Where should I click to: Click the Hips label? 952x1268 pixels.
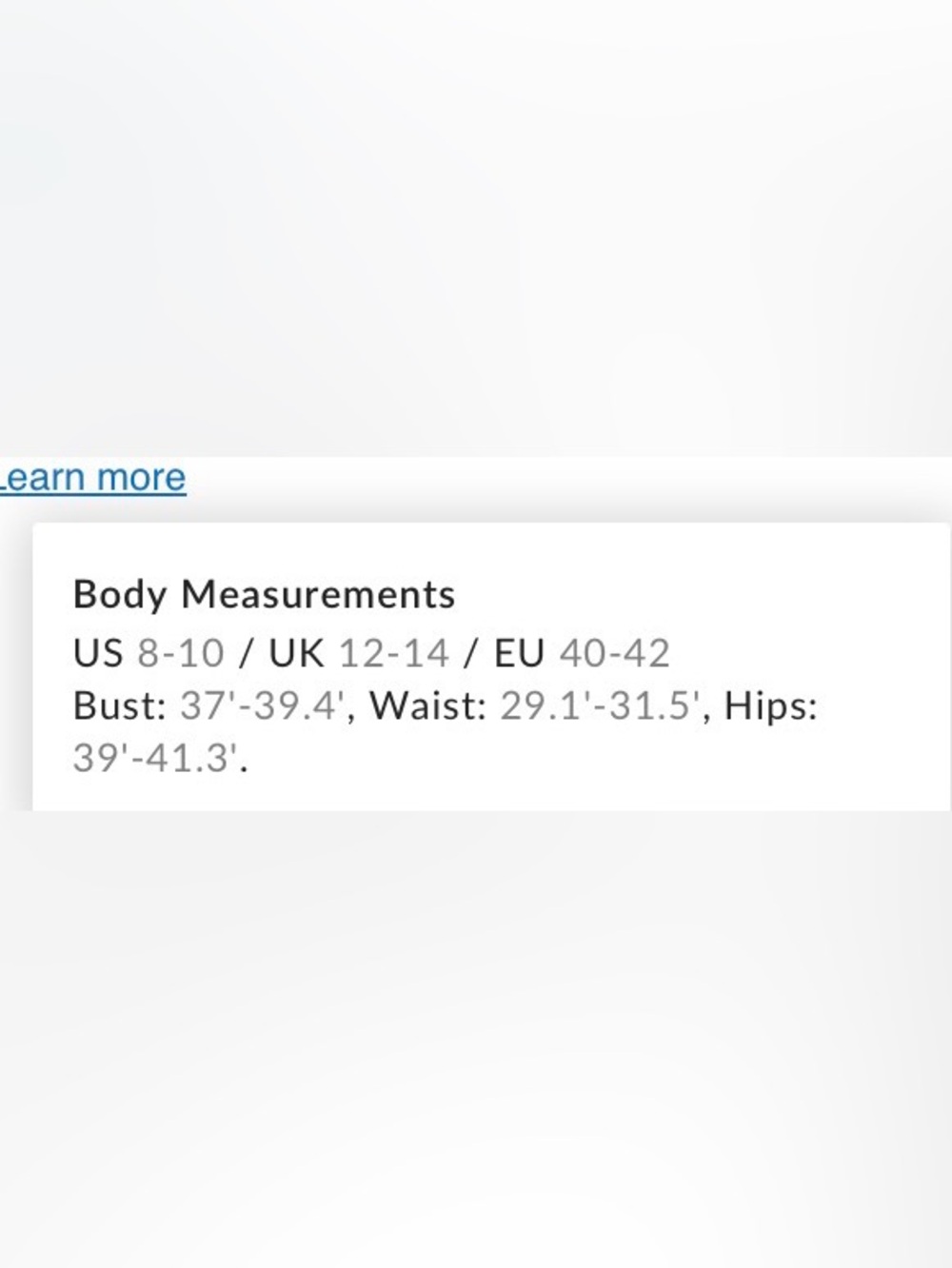771,706
